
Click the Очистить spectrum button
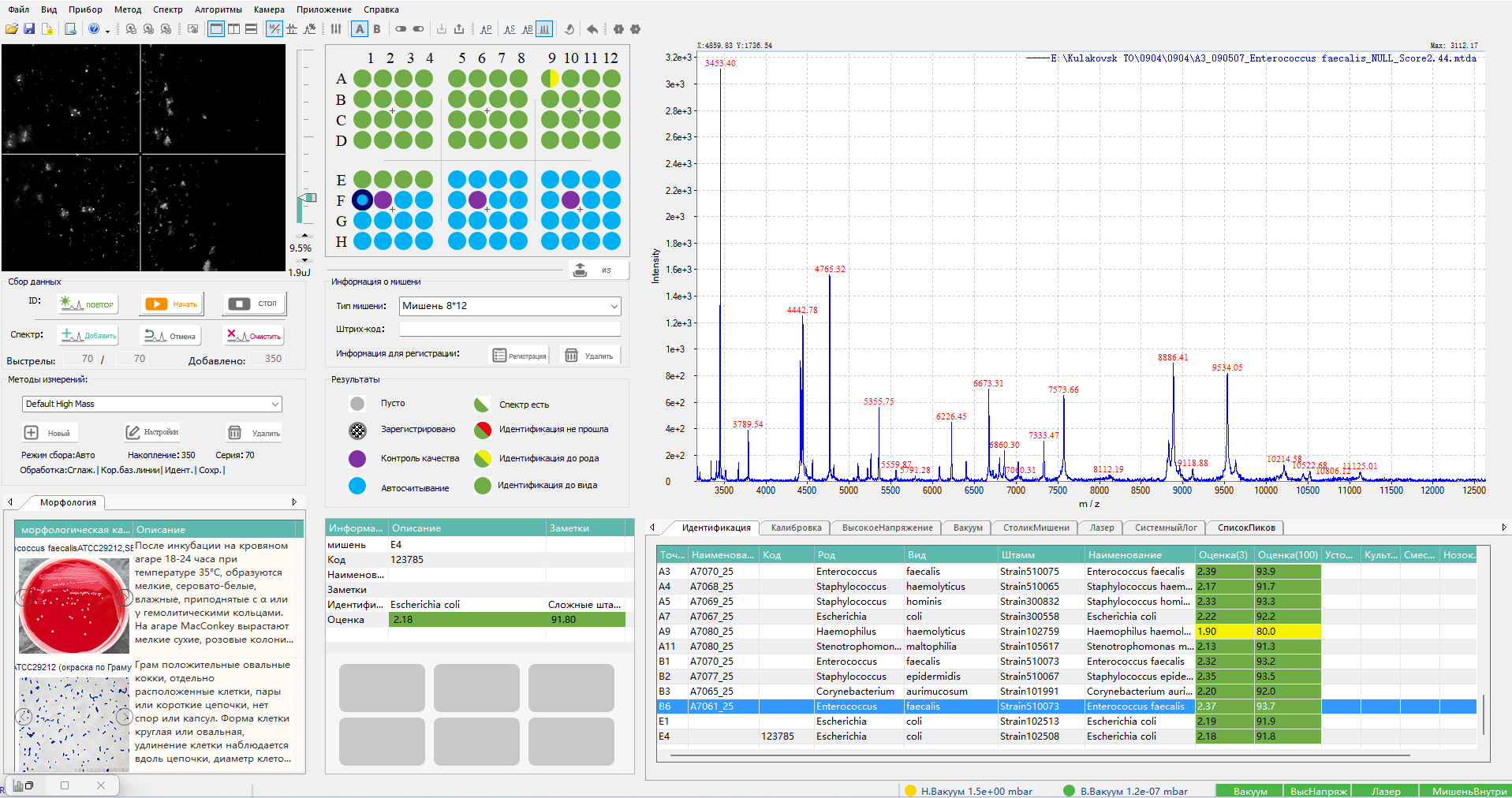(x=253, y=335)
